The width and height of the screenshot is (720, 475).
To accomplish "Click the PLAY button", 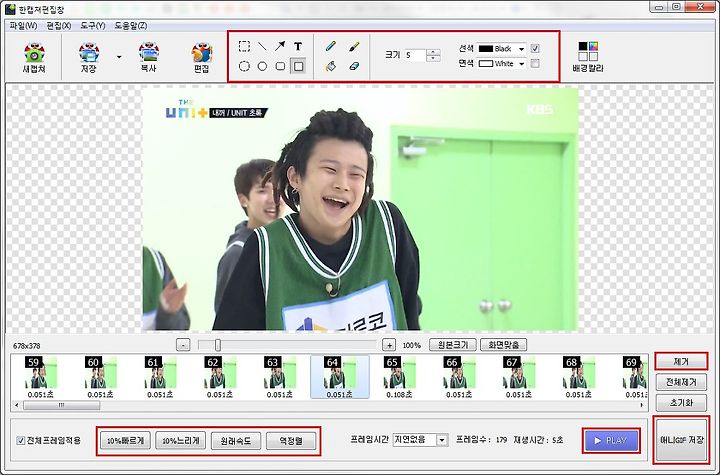I will [x=611, y=441].
